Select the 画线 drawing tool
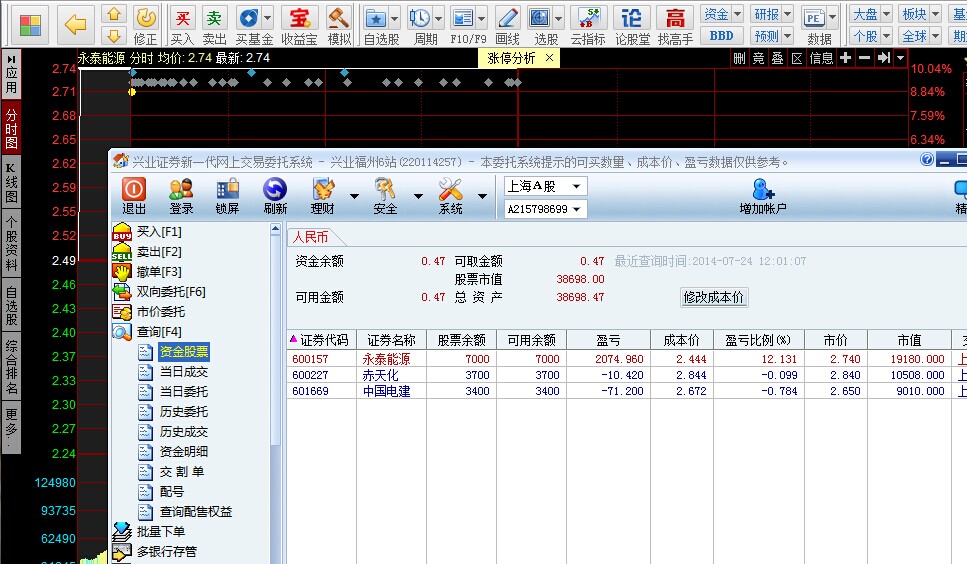Image resolution: width=967 pixels, height=564 pixels. click(x=508, y=25)
